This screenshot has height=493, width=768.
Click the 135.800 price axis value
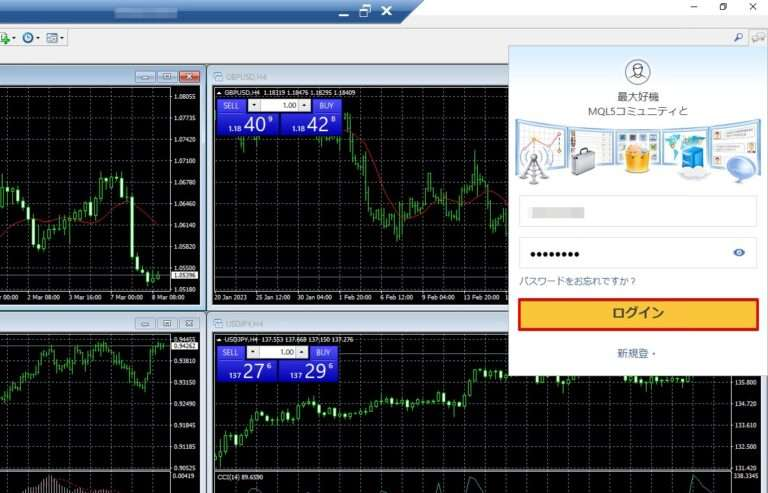coord(745,382)
